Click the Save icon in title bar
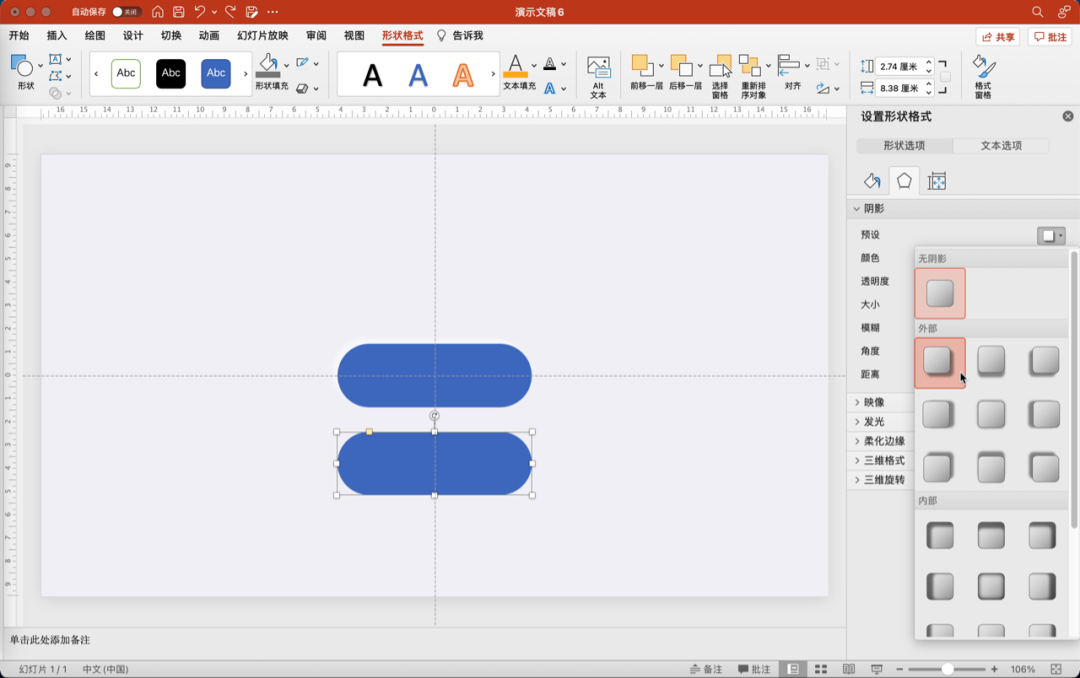 (178, 12)
